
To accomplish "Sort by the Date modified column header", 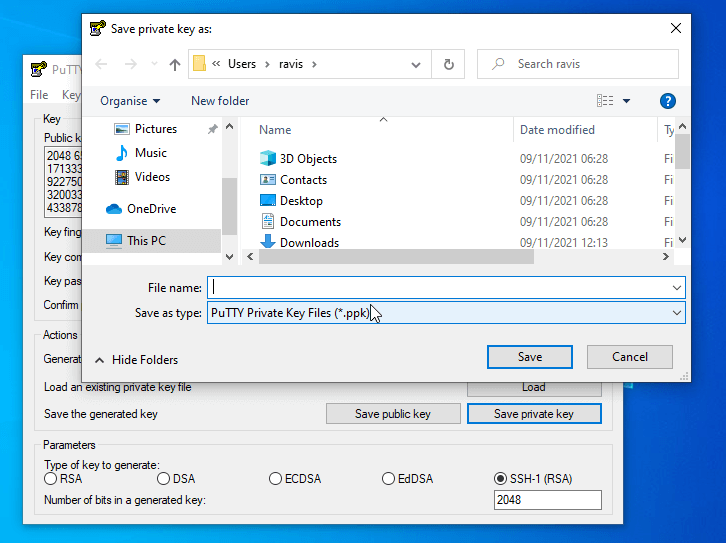I will [557, 130].
